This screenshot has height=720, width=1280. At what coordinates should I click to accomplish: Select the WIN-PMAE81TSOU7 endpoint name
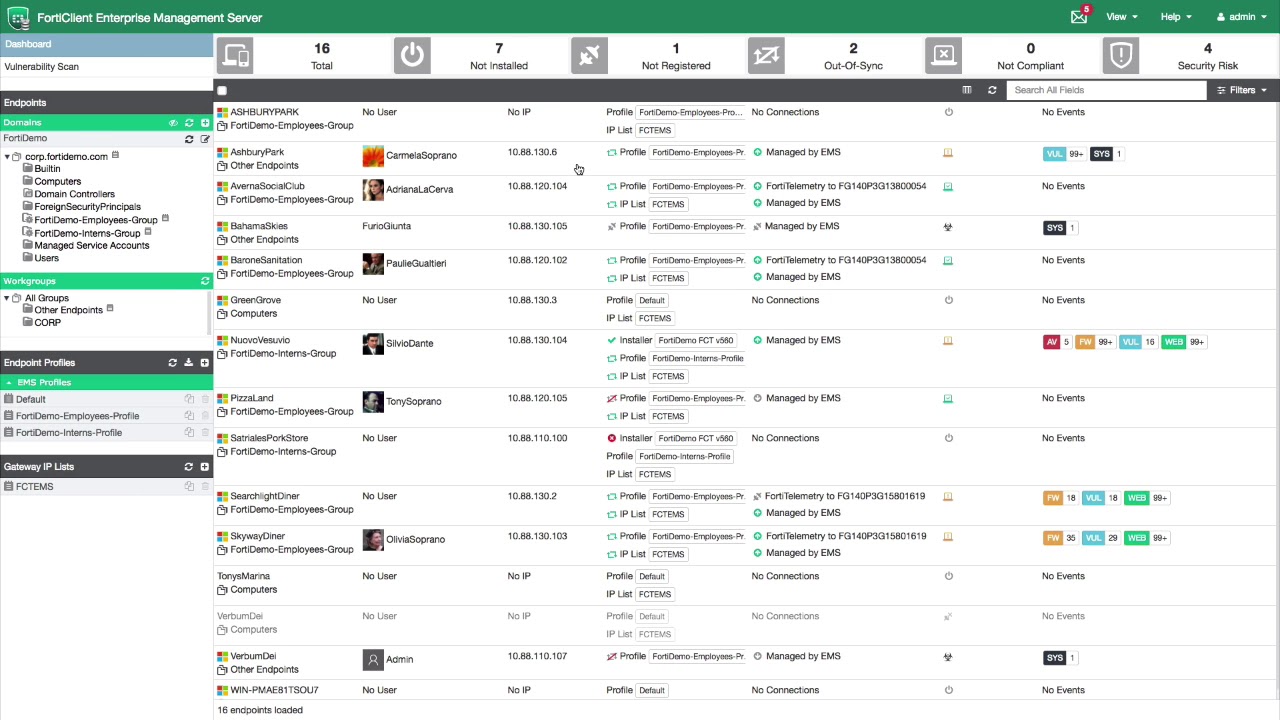point(274,690)
